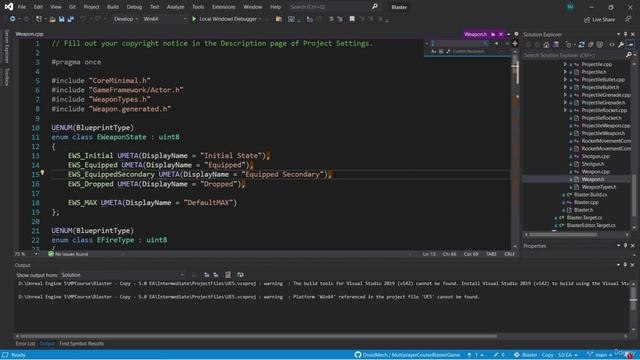
Task: Toggle the split editor handle above the scrollbar
Action: coord(515,43)
